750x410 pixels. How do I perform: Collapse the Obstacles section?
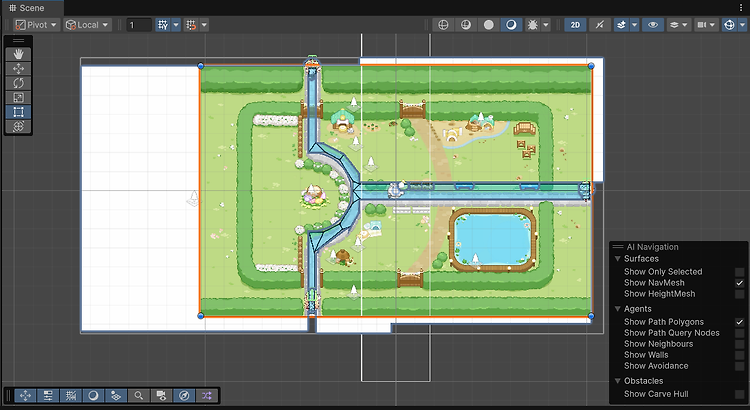point(618,381)
